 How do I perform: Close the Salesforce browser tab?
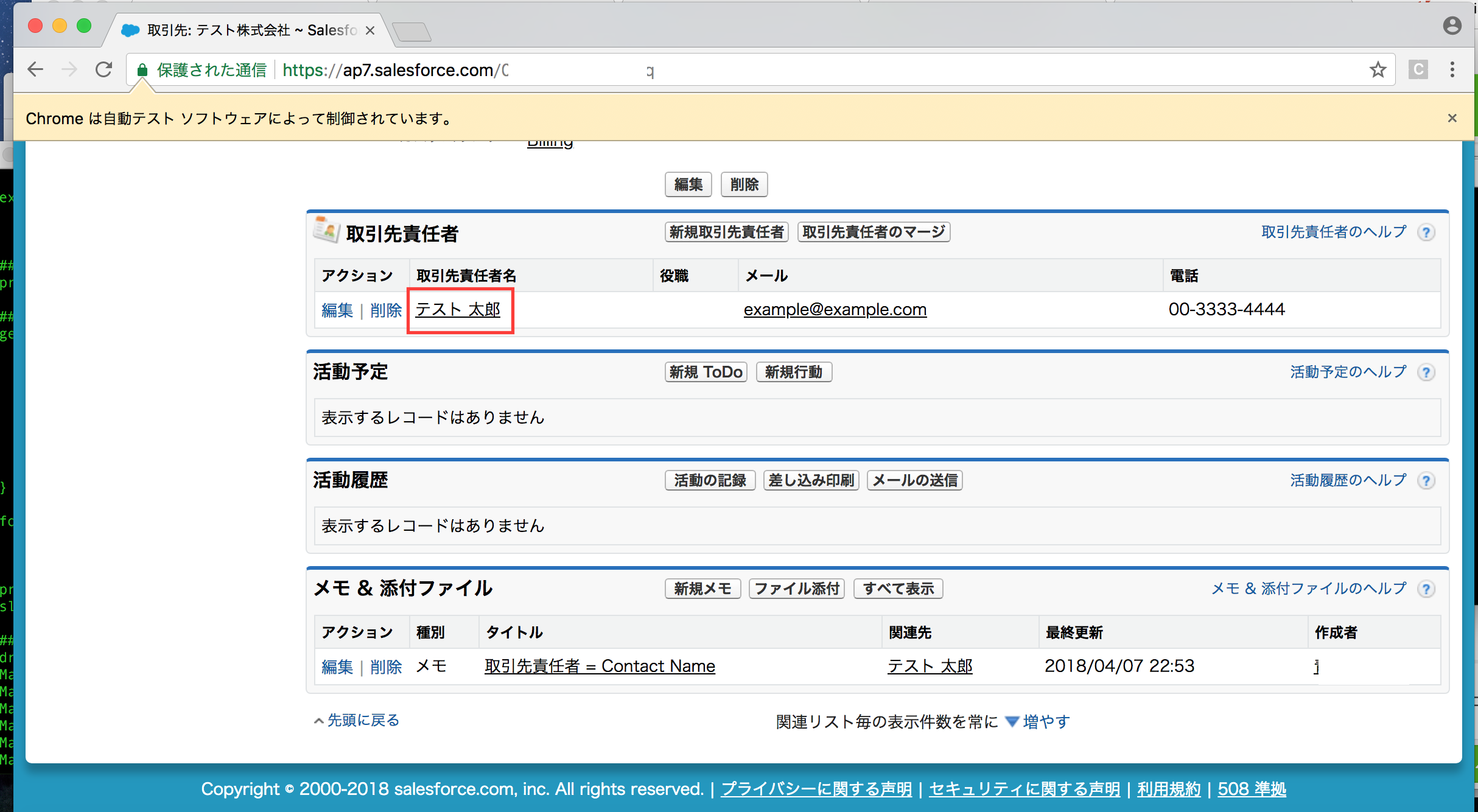369,30
